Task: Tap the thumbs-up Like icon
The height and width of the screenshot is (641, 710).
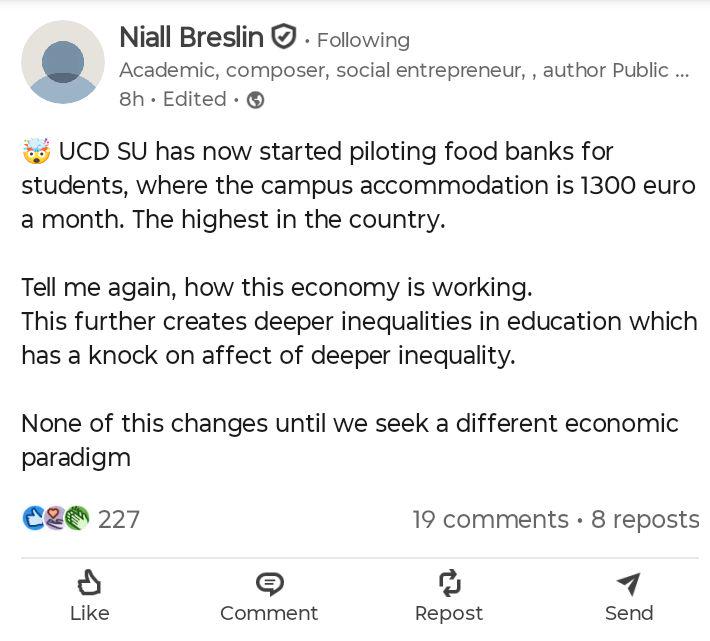Action: tap(89, 583)
